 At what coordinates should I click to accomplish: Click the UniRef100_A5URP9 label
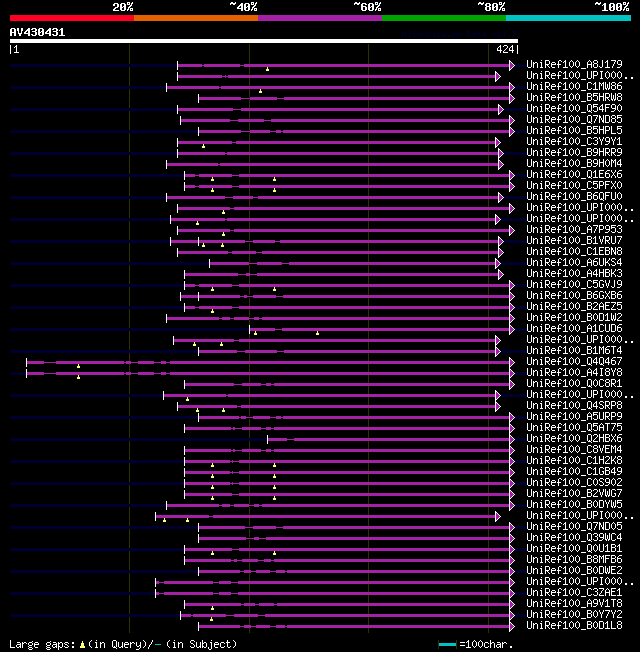click(574, 417)
